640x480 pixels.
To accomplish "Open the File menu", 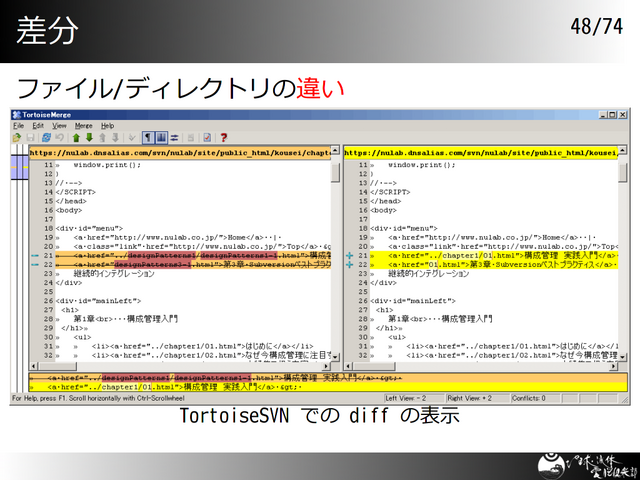I will pos(18,126).
